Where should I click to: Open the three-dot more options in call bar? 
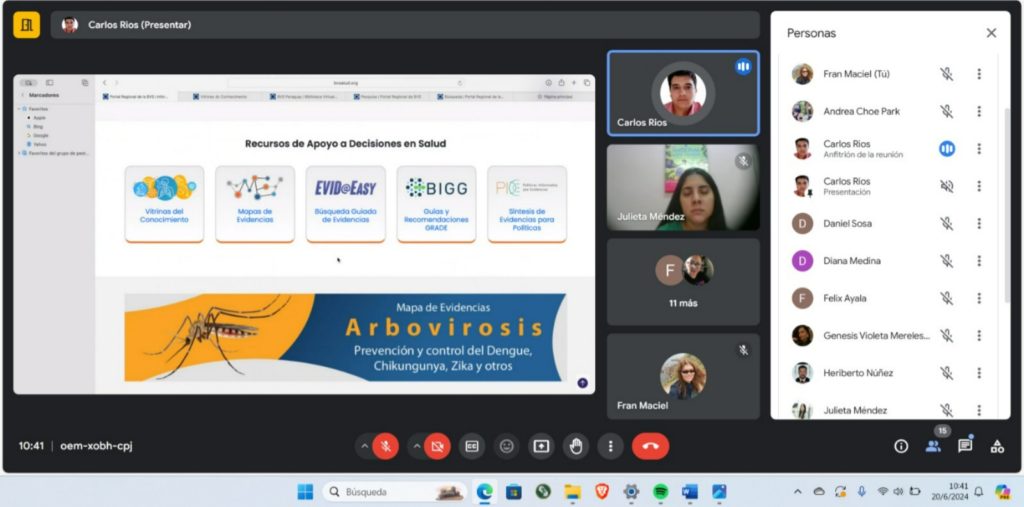pos(610,446)
